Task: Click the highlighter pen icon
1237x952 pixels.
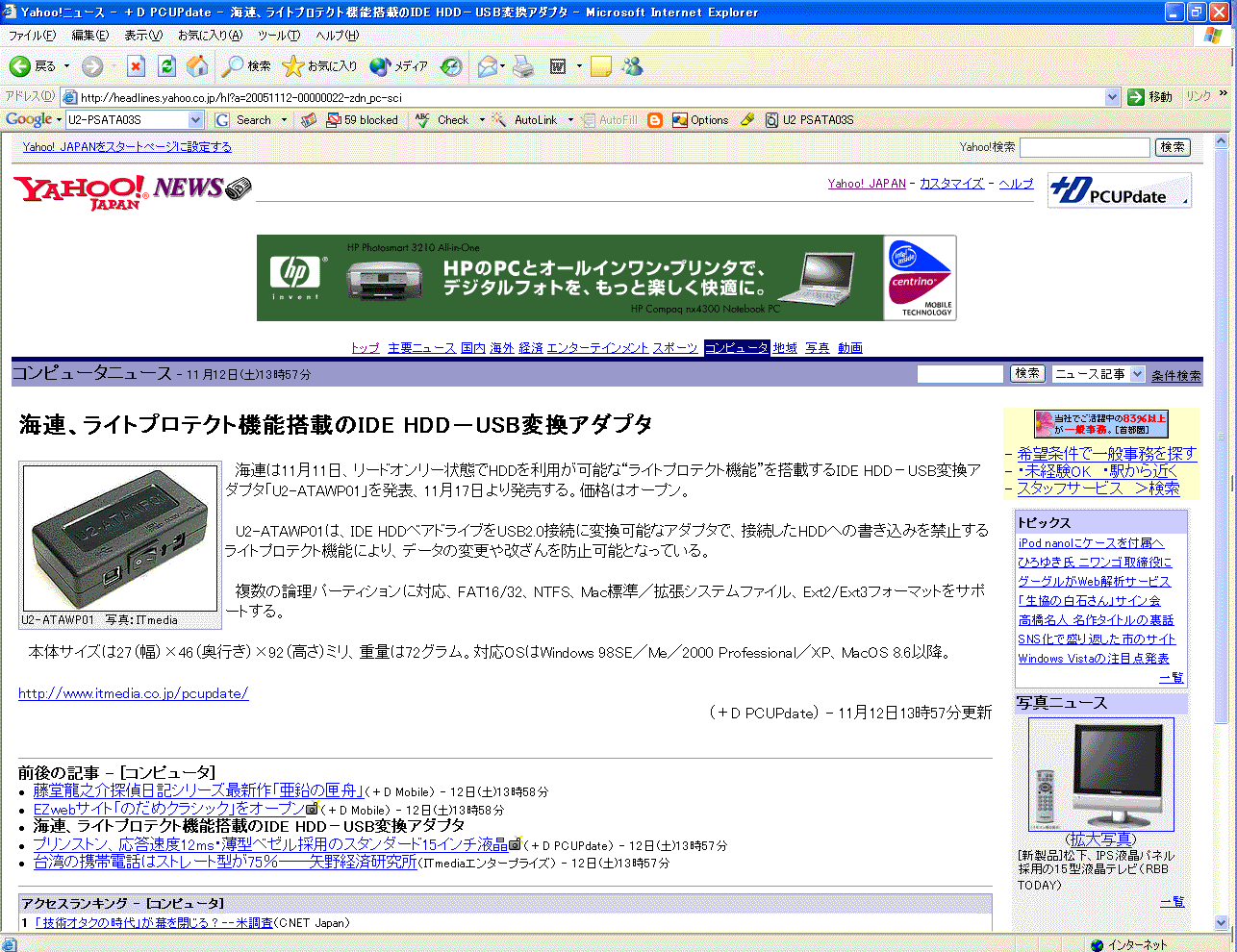Action: coord(747,120)
